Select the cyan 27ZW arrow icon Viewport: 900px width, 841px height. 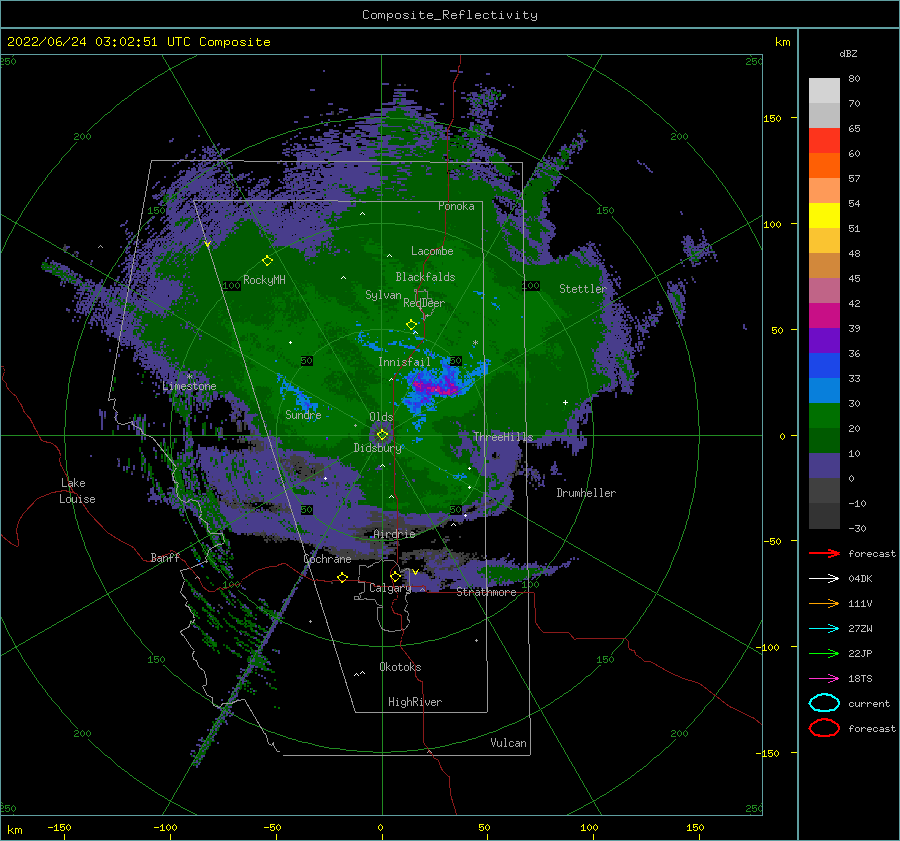(x=824, y=629)
